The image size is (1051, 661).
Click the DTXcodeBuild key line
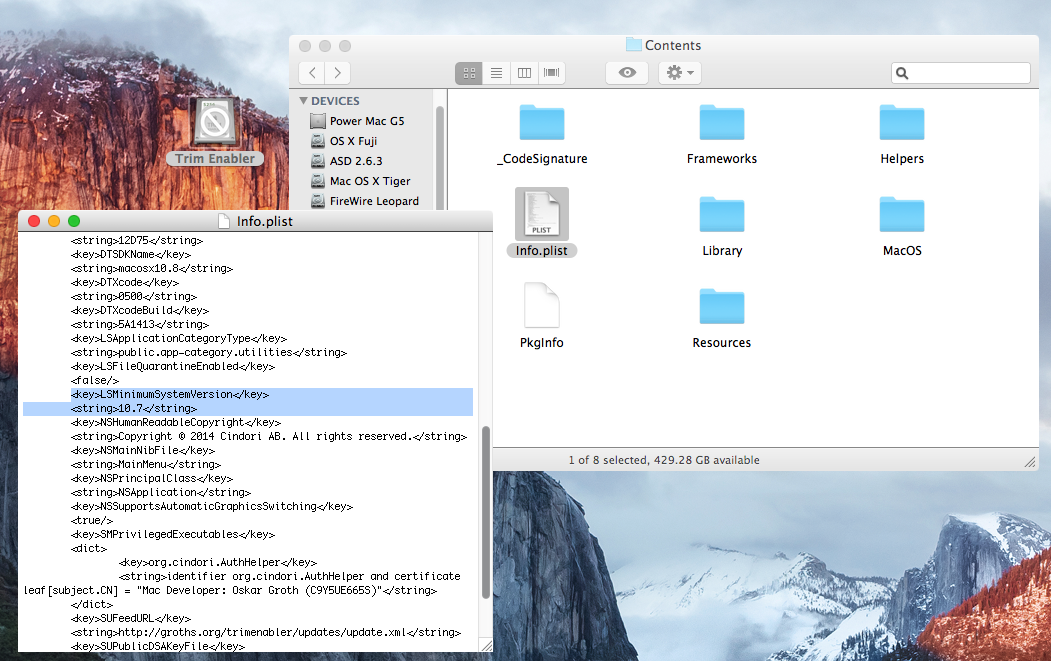(x=139, y=310)
